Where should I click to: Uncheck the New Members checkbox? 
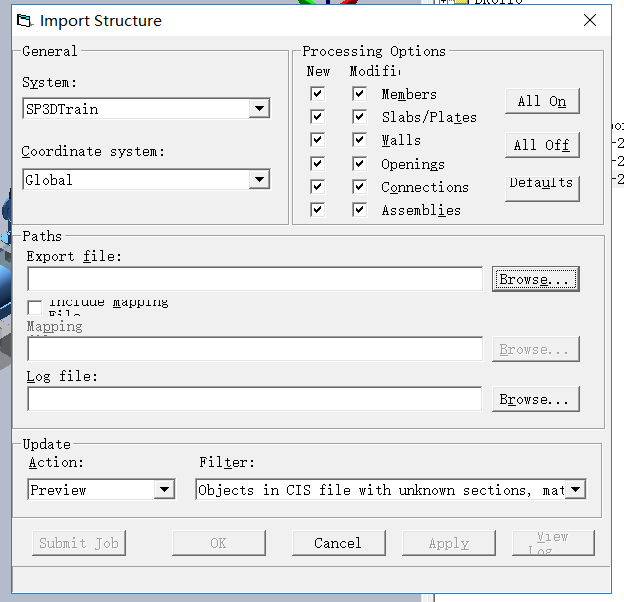click(318, 94)
